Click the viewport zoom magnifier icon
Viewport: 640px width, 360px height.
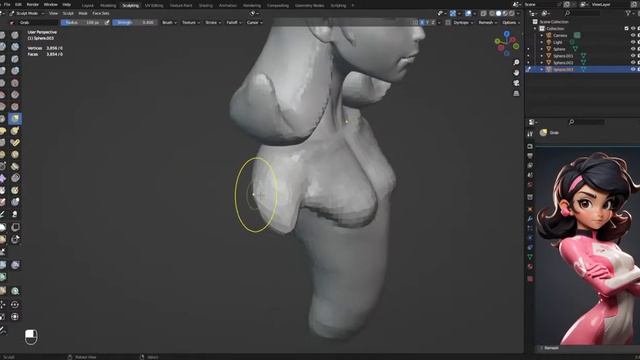[x=516, y=62]
